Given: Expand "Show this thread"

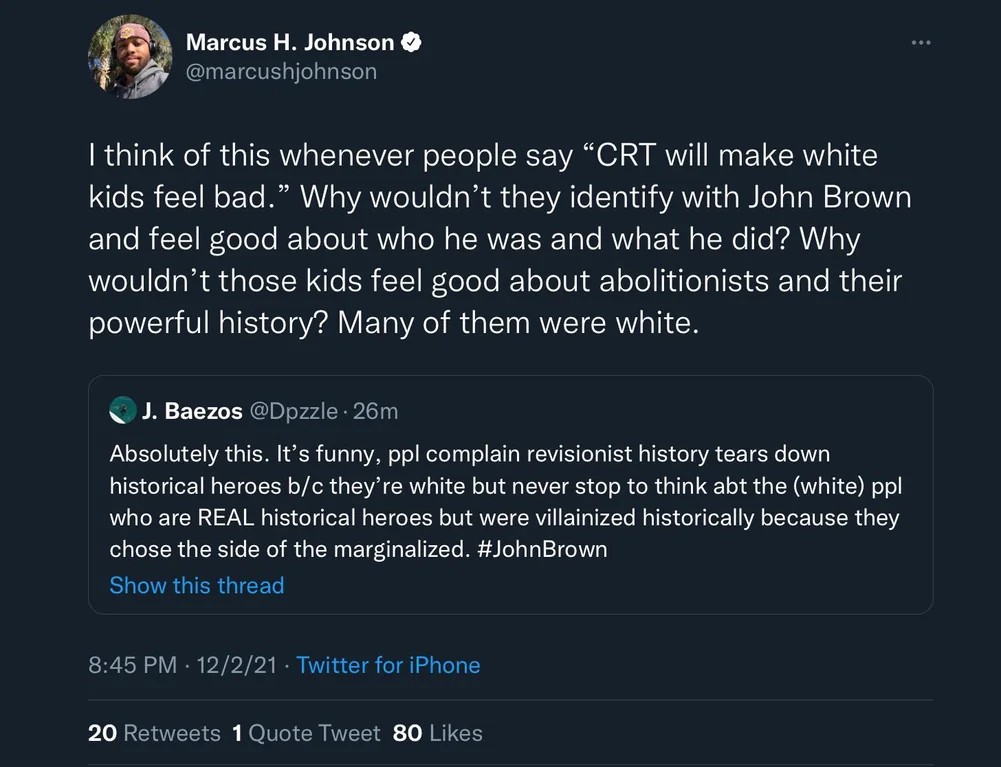Looking at the screenshot, I should coord(196,585).
